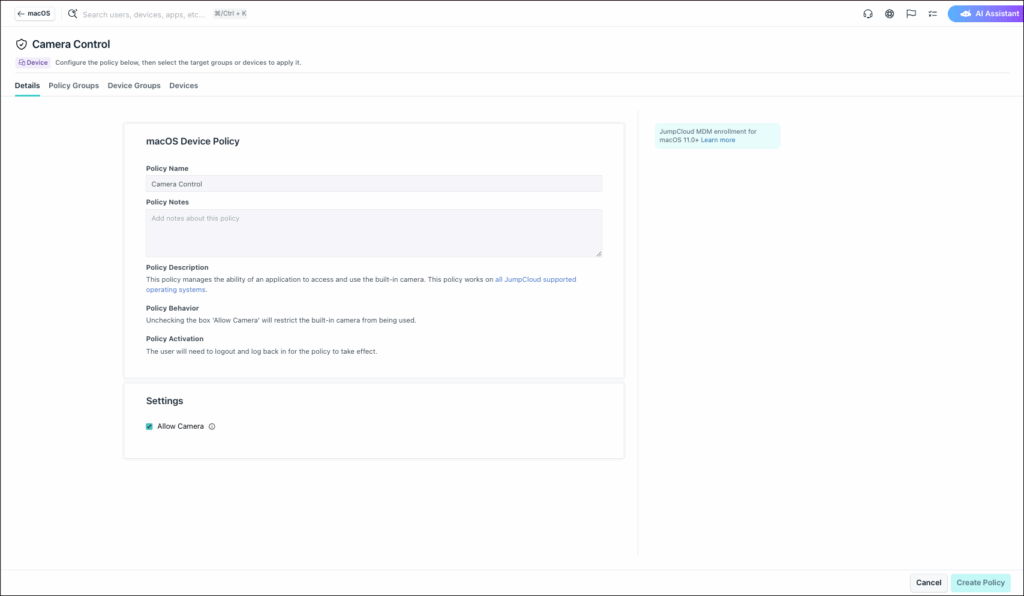Click the flag icon in header

click(911, 14)
